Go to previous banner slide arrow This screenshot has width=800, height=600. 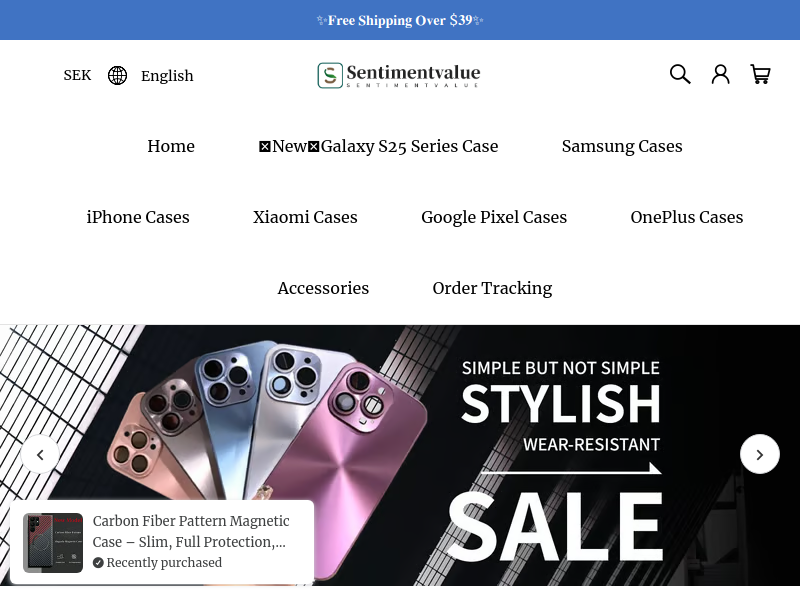(40, 454)
